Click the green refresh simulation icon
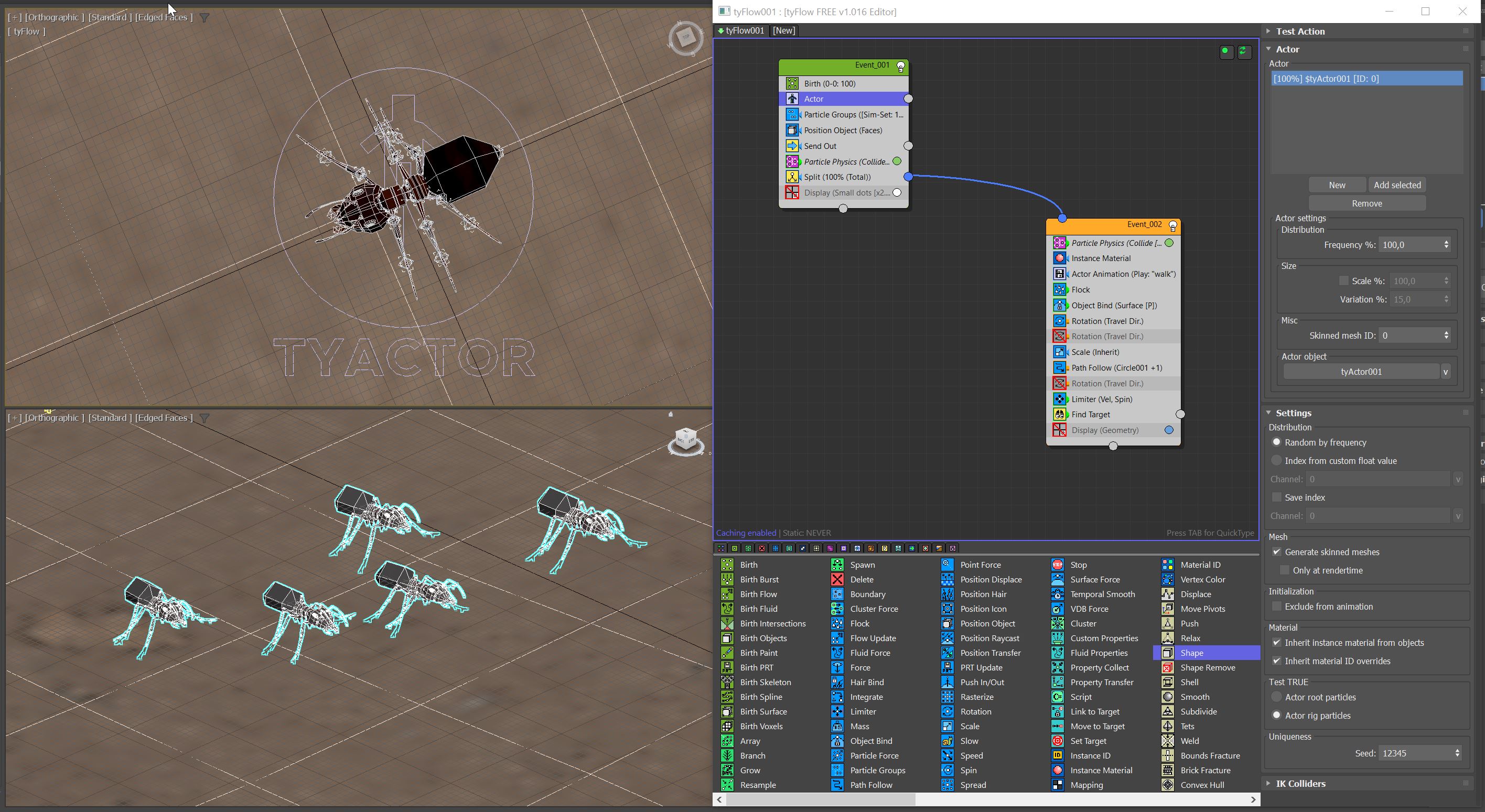The height and width of the screenshot is (812, 1485). 1243,52
